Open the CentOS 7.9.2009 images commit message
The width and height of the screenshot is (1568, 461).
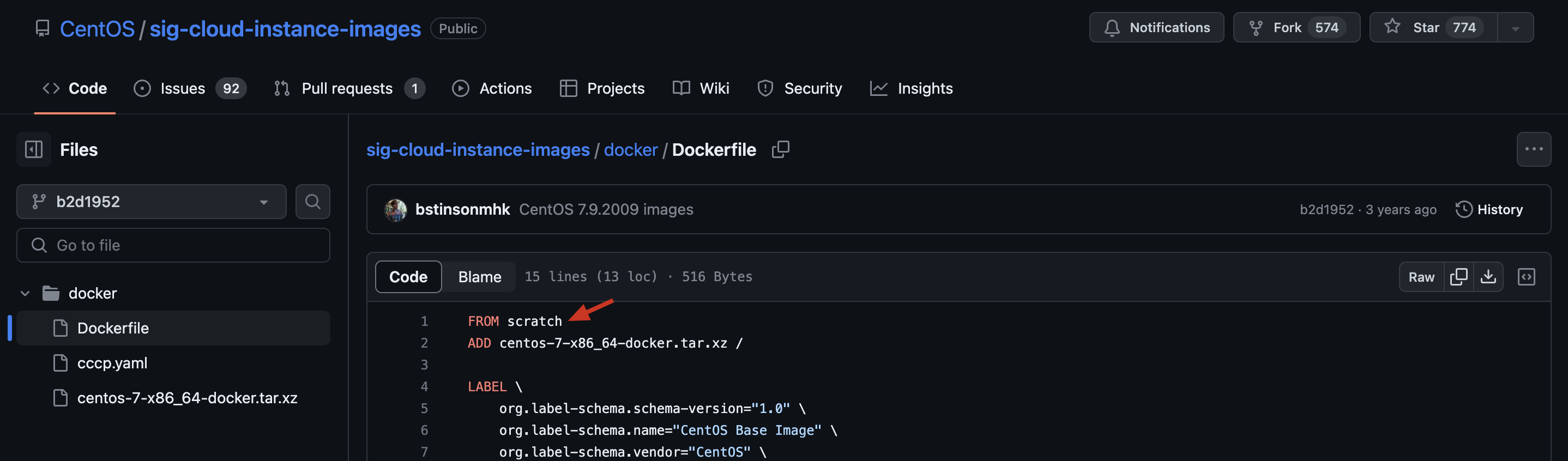606,209
